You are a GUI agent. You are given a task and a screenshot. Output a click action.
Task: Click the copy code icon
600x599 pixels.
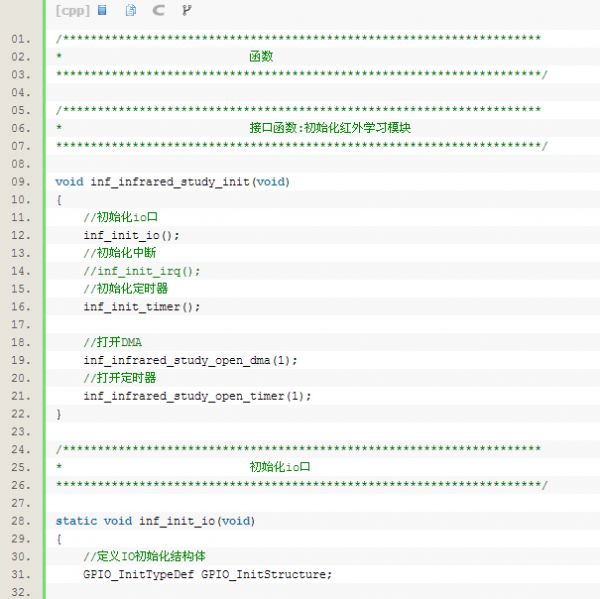(x=131, y=11)
